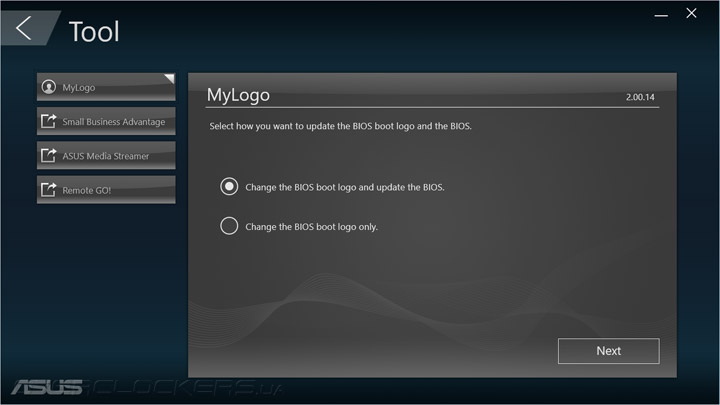Open the Small Business Advantage entry
Viewport: 720px width, 405px height.
106,121
